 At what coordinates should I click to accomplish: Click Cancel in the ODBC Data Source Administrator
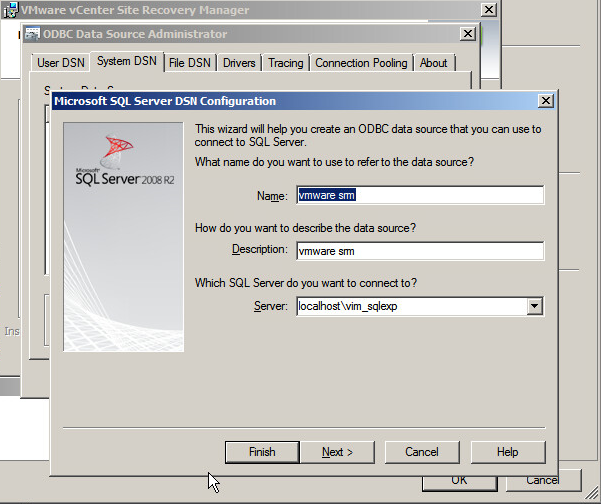pos(543,481)
